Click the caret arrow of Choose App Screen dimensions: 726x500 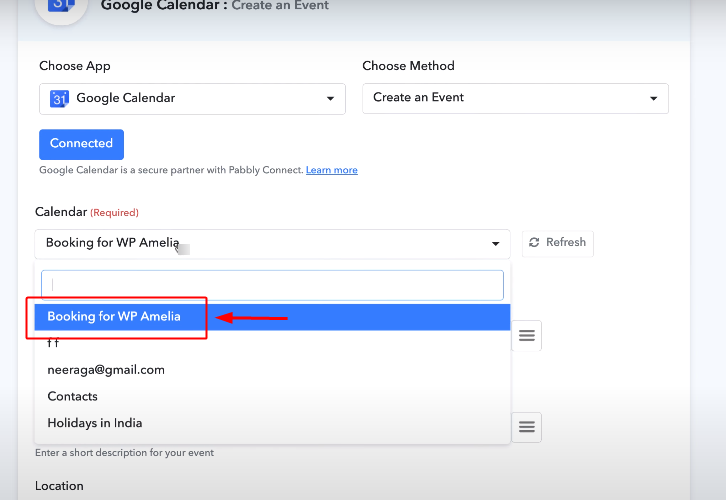tap(330, 99)
